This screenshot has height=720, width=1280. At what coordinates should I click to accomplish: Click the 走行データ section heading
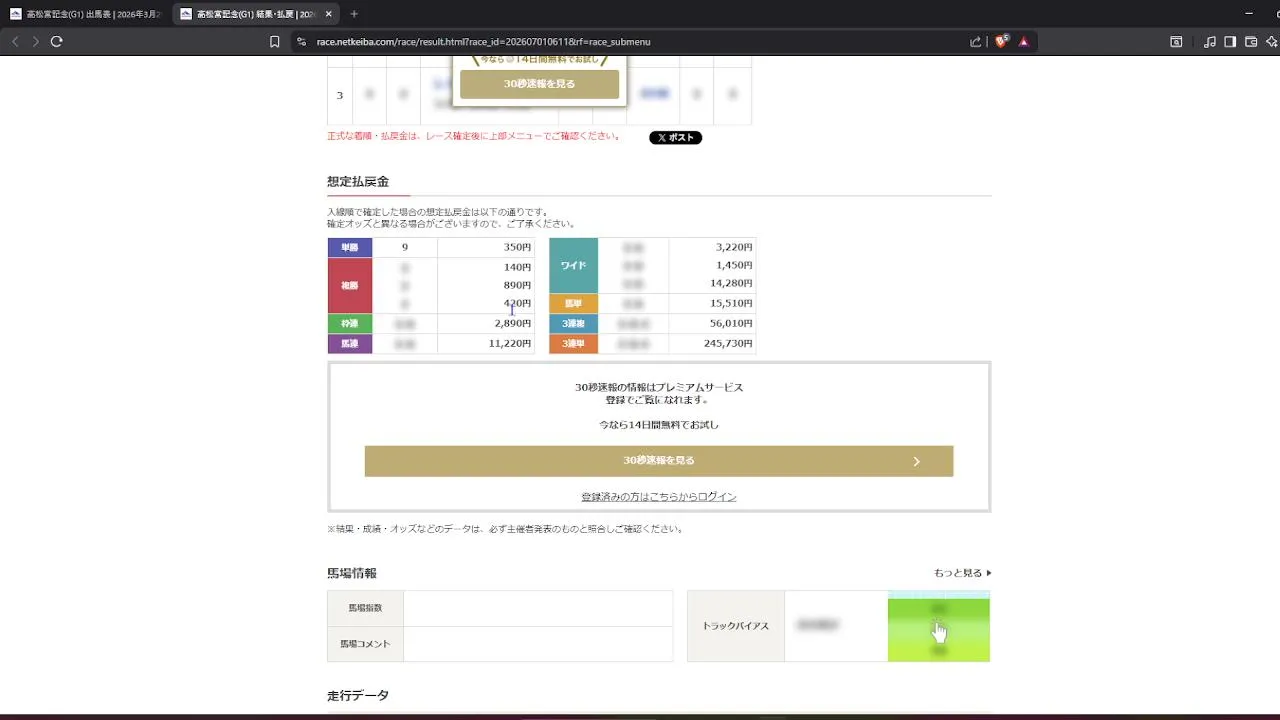tap(358, 695)
